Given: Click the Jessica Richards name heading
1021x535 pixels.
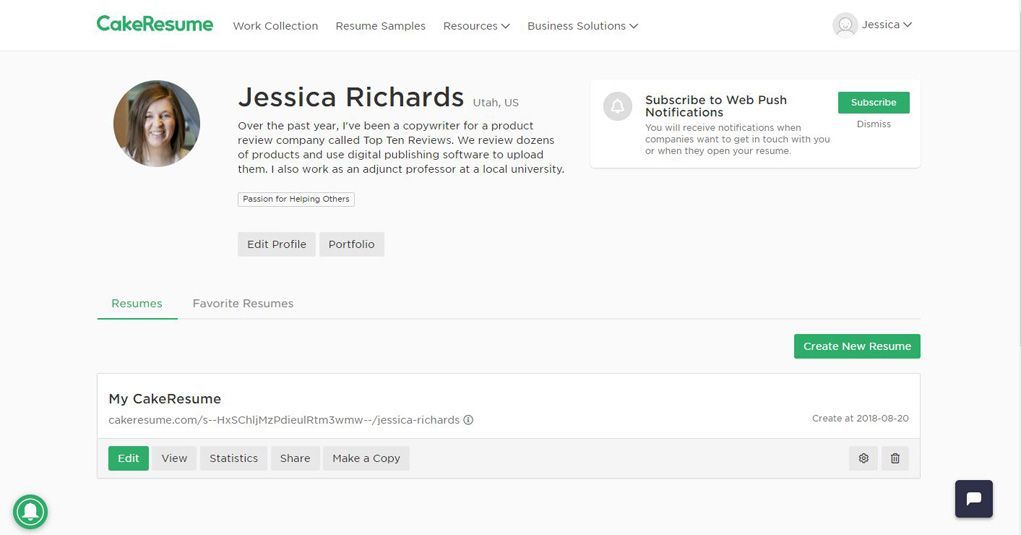Looking at the screenshot, I should [x=351, y=97].
